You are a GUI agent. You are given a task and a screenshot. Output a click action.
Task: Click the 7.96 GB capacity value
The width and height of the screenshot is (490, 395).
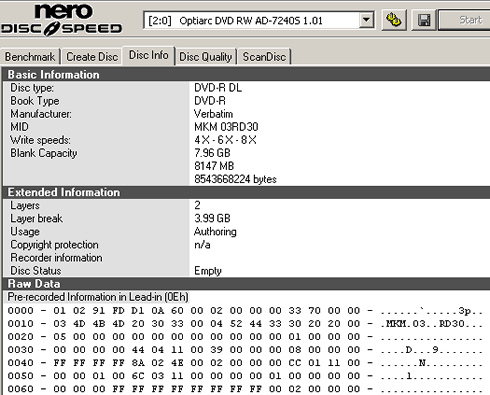tap(212, 153)
